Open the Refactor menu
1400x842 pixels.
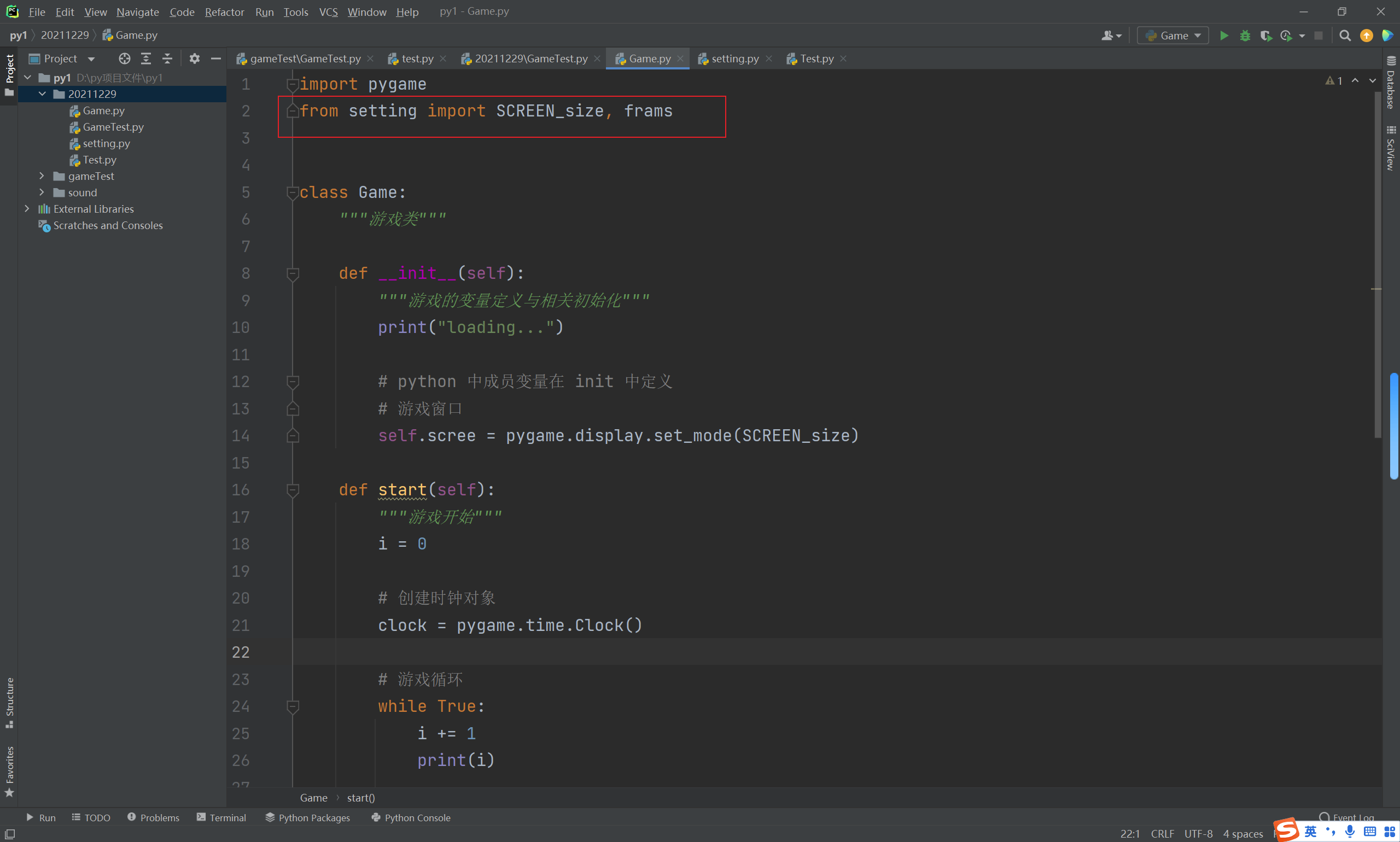[x=224, y=12]
